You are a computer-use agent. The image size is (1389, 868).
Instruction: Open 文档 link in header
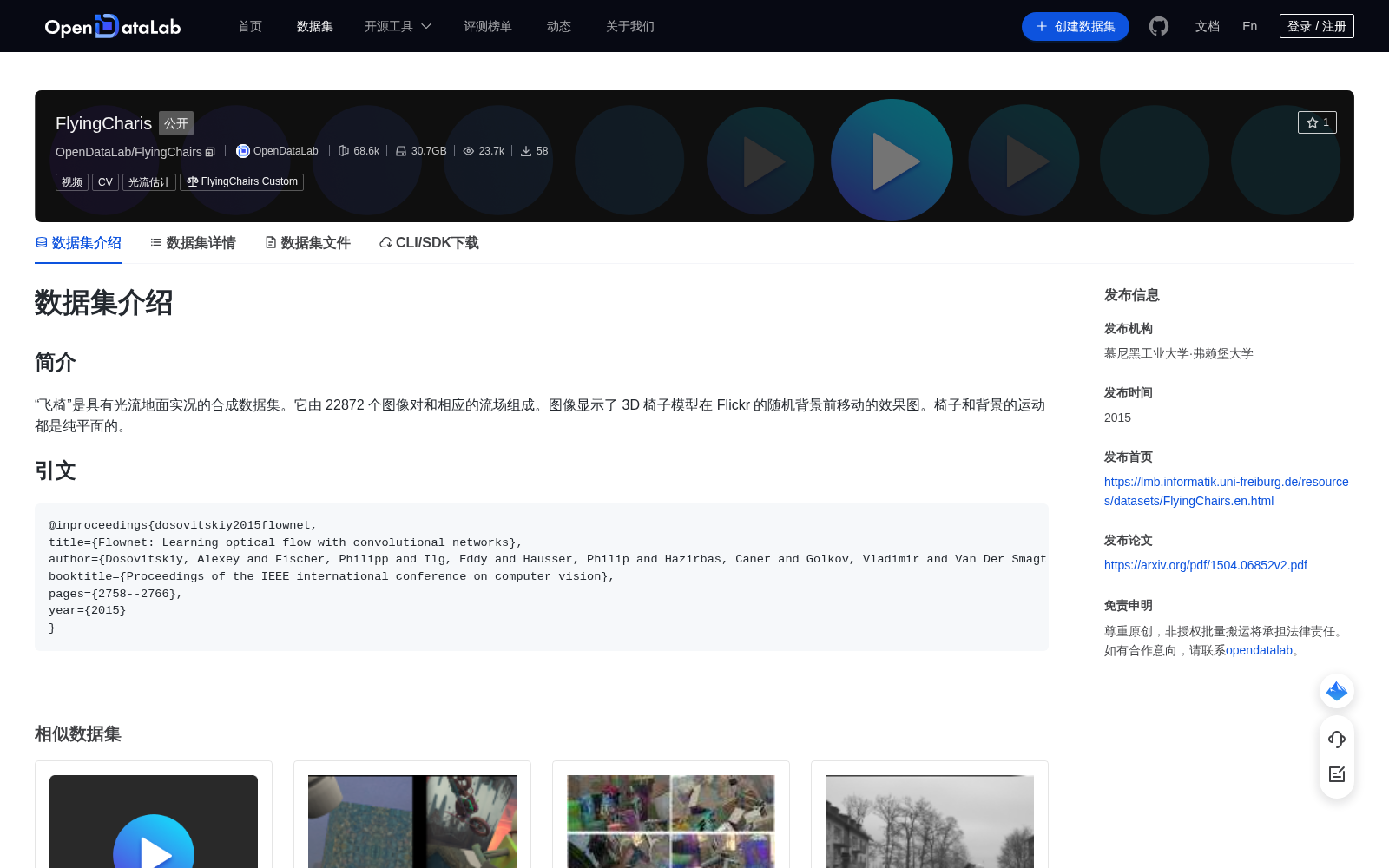(x=1208, y=26)
